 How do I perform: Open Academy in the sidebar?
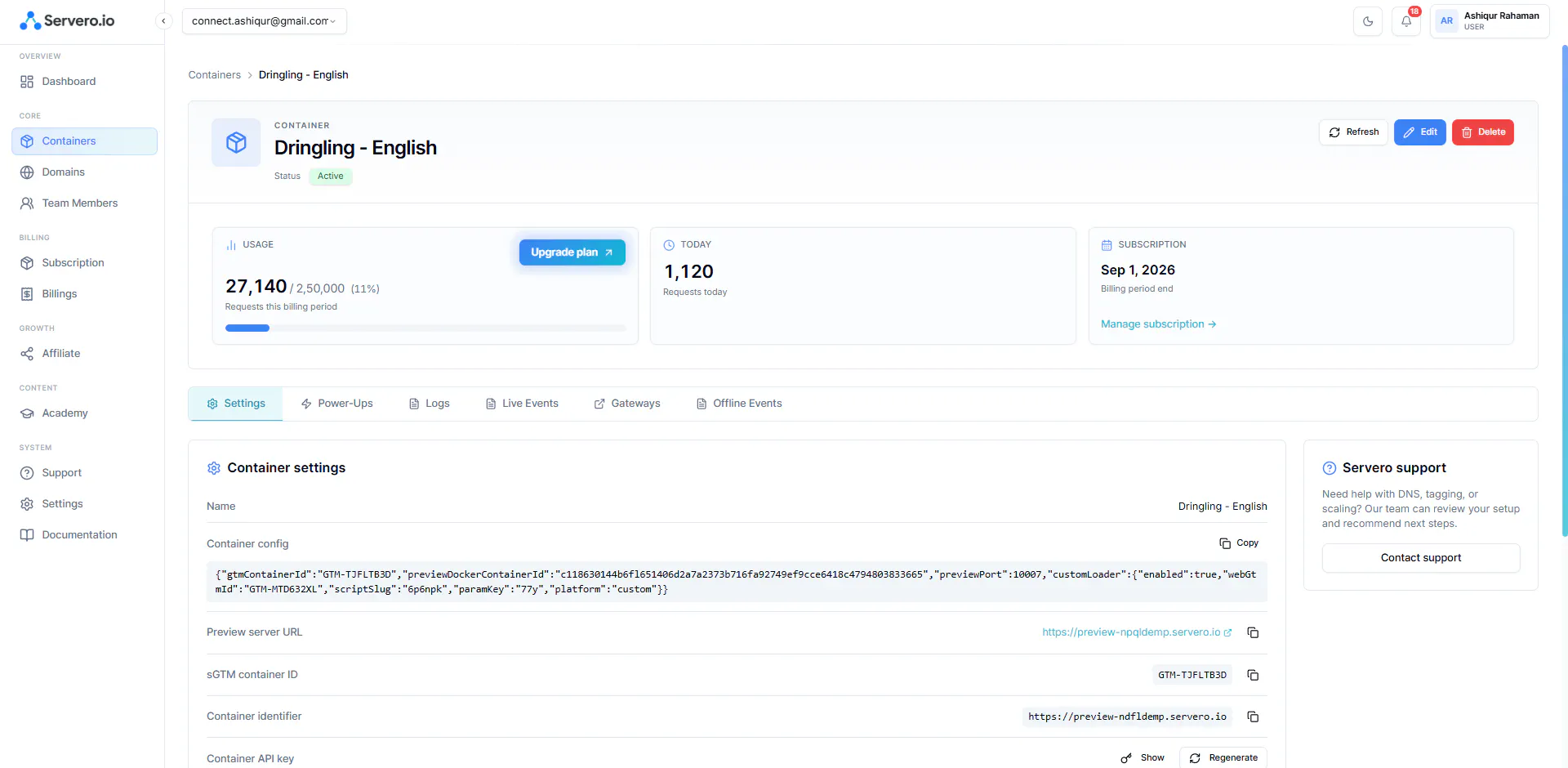84,413
